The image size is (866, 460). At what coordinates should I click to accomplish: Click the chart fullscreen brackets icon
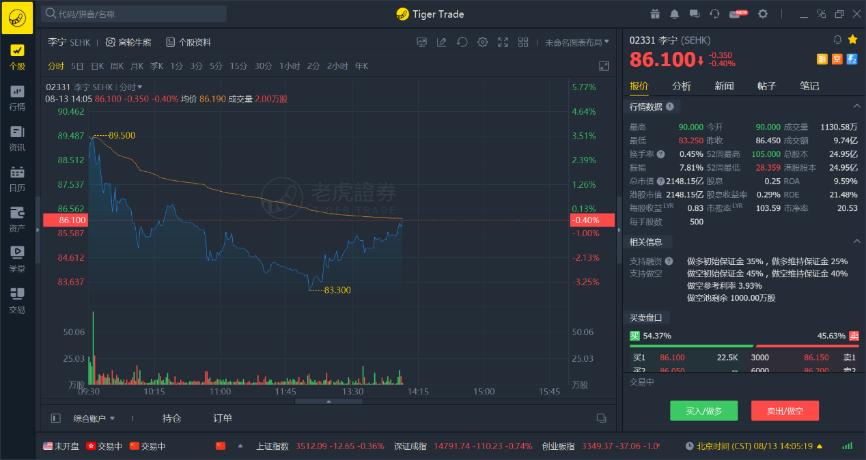[503, 42]
